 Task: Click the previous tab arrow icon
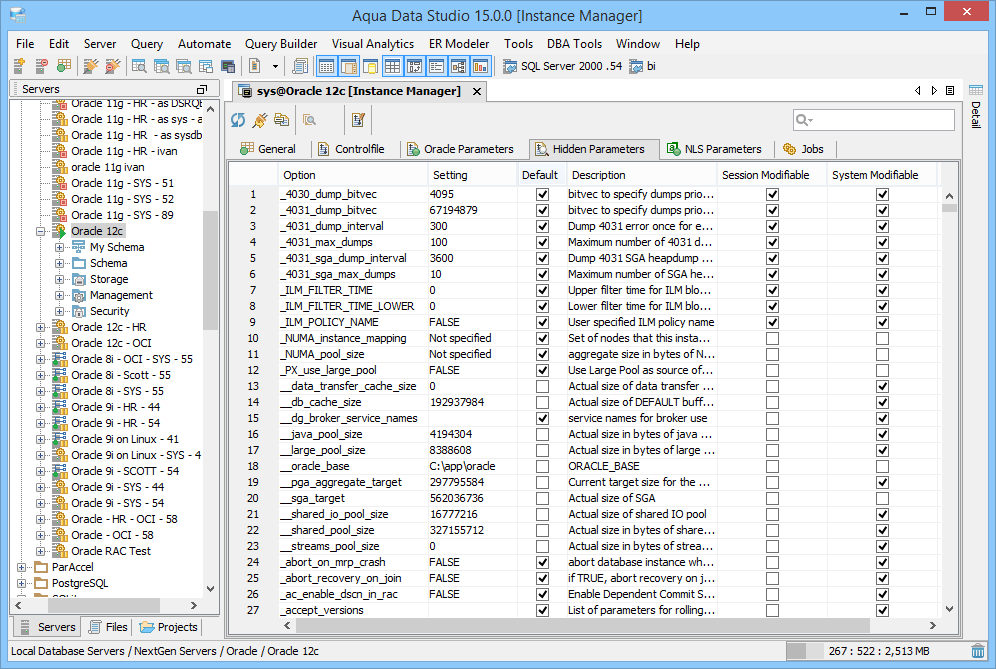(x=918, y=91)
